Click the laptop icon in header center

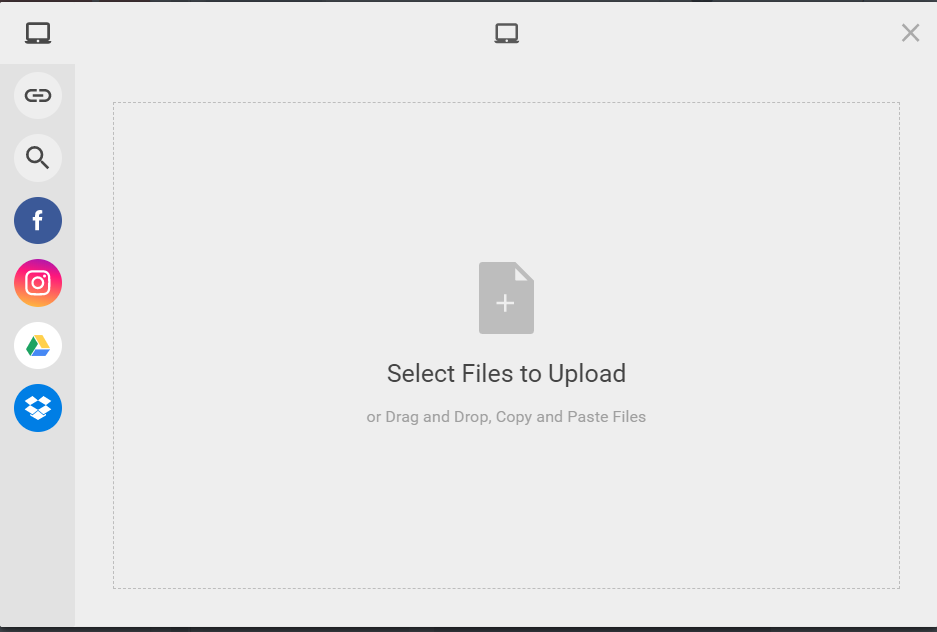507,33
